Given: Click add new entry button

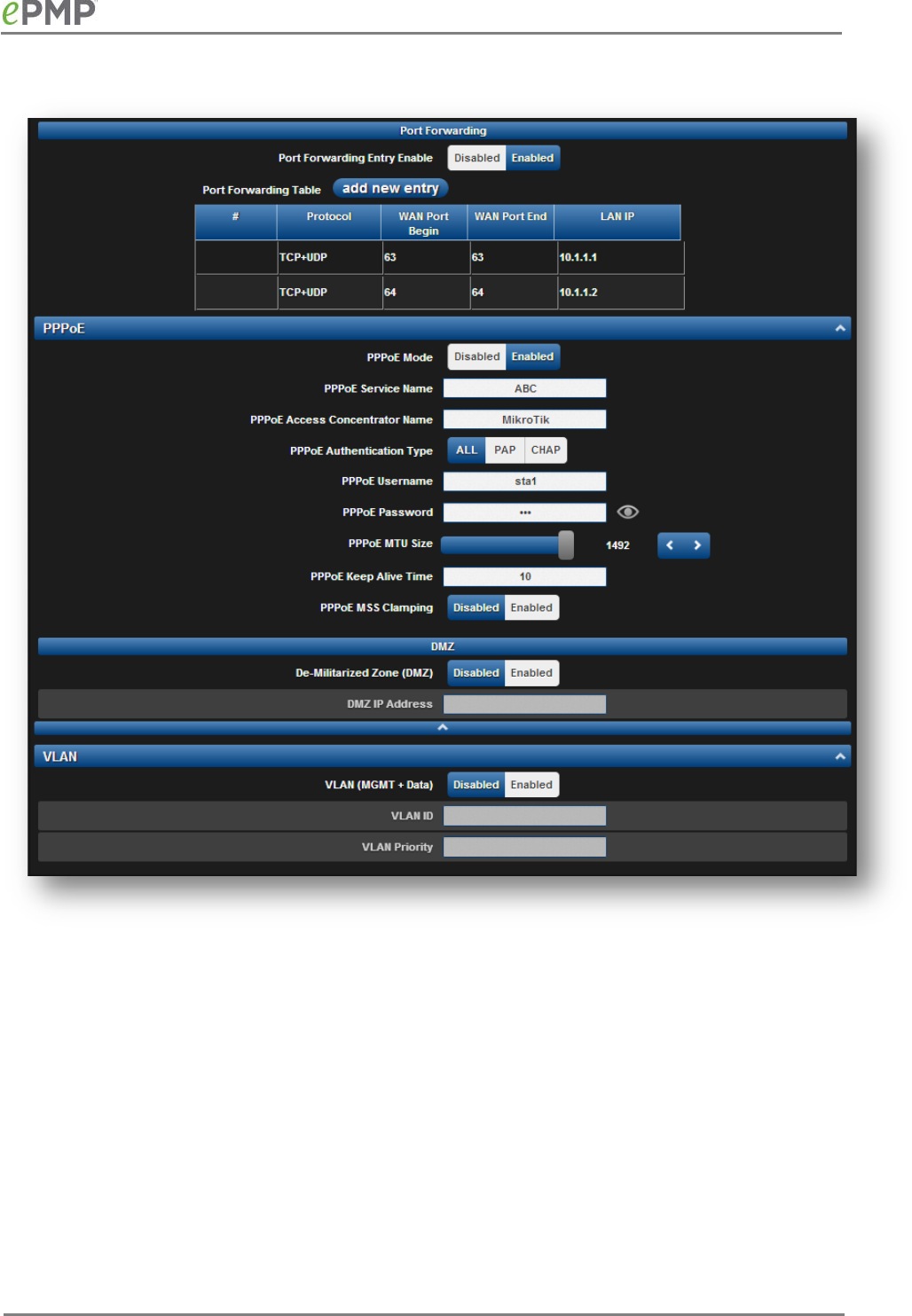Looking at the screenshot, I should (390, 188).
